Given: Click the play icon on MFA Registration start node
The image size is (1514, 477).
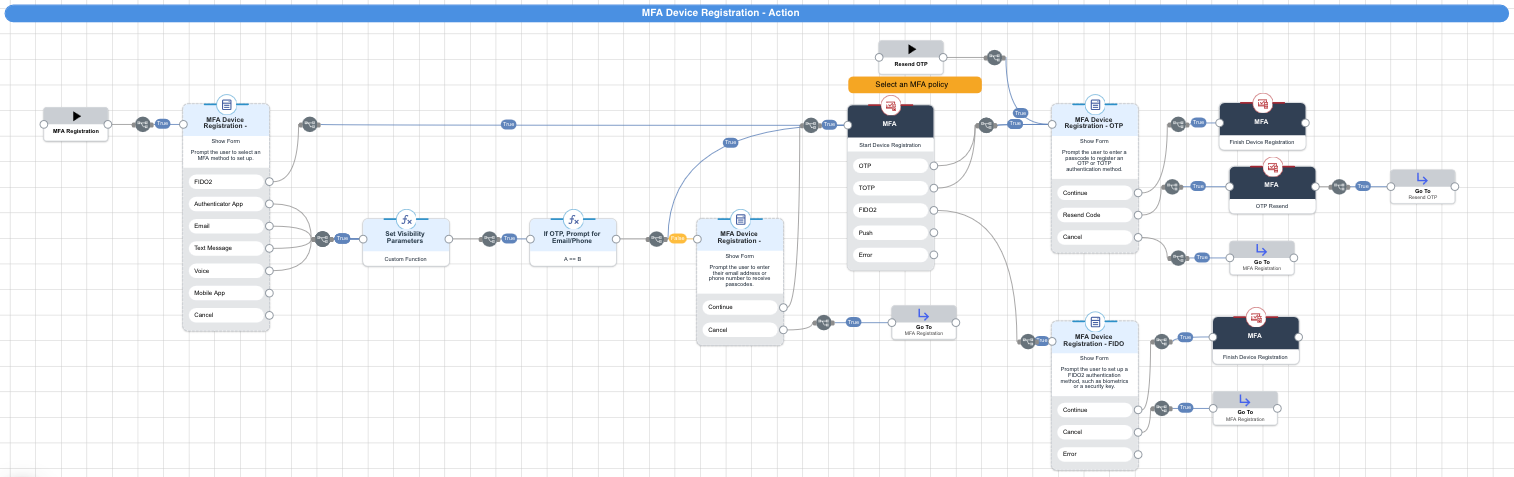Looking at the screenshot, I should [x=76, y=117].
